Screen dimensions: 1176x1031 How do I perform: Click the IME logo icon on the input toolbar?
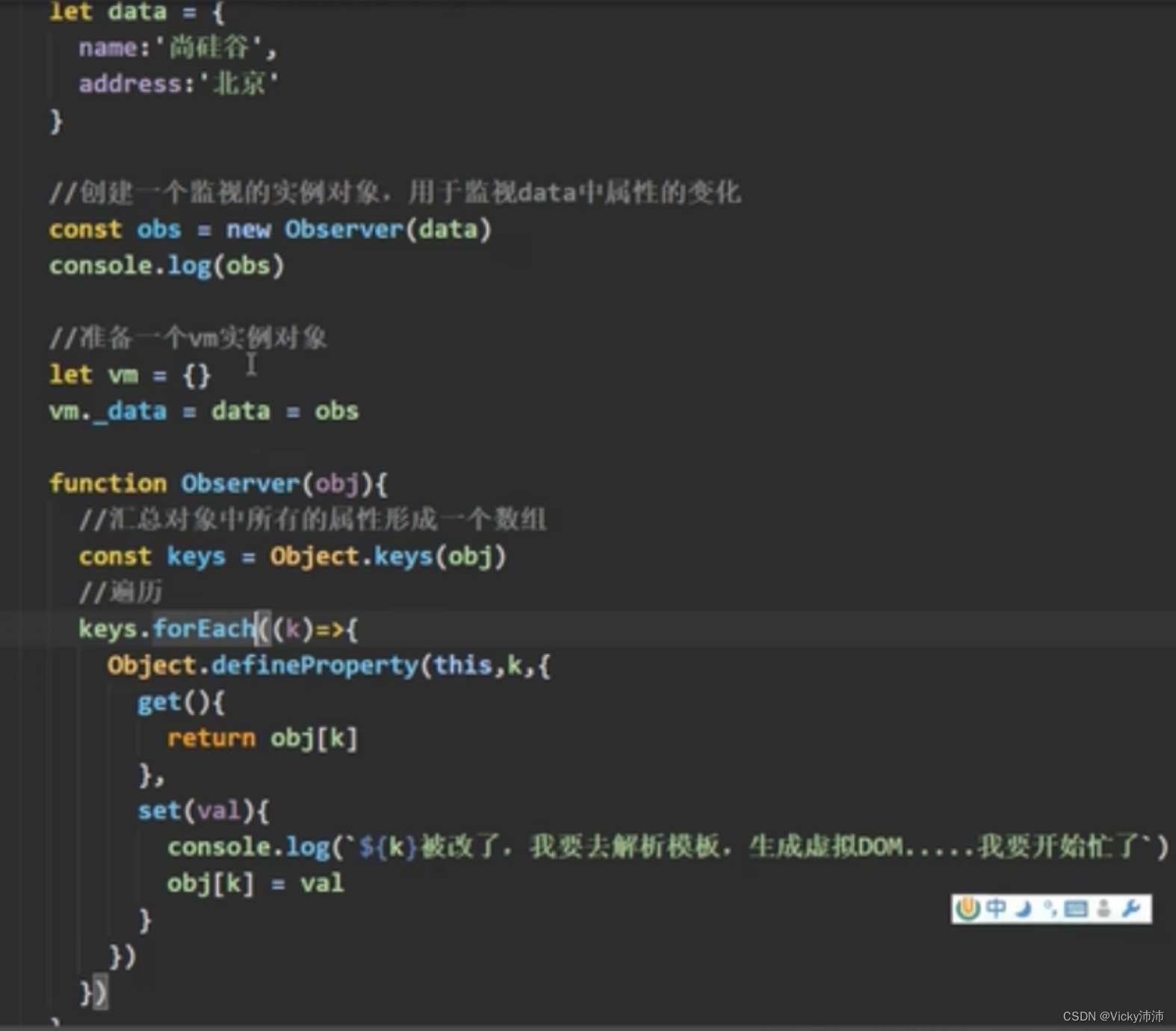click(968, 908)
